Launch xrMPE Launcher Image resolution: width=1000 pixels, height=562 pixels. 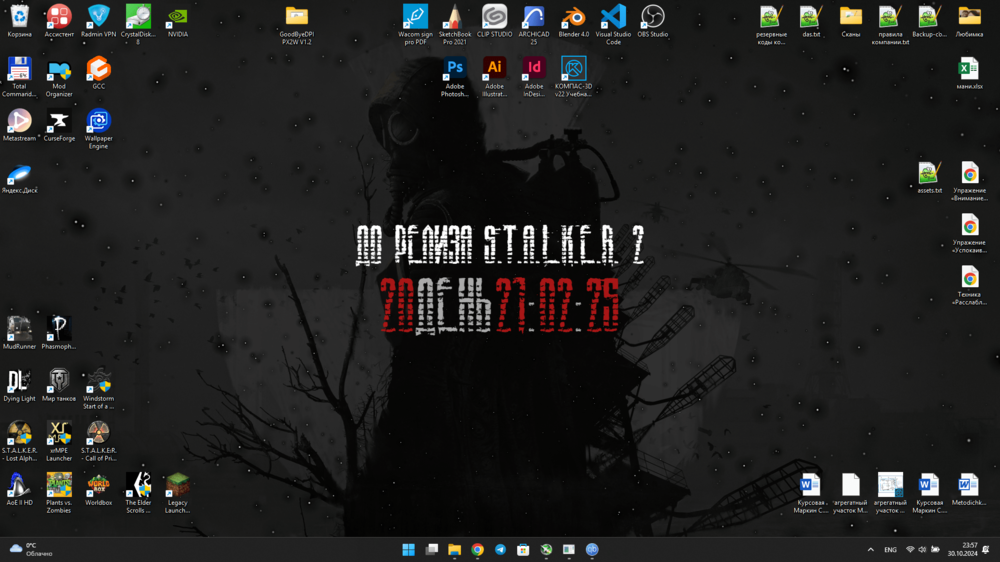click(59, 441)
